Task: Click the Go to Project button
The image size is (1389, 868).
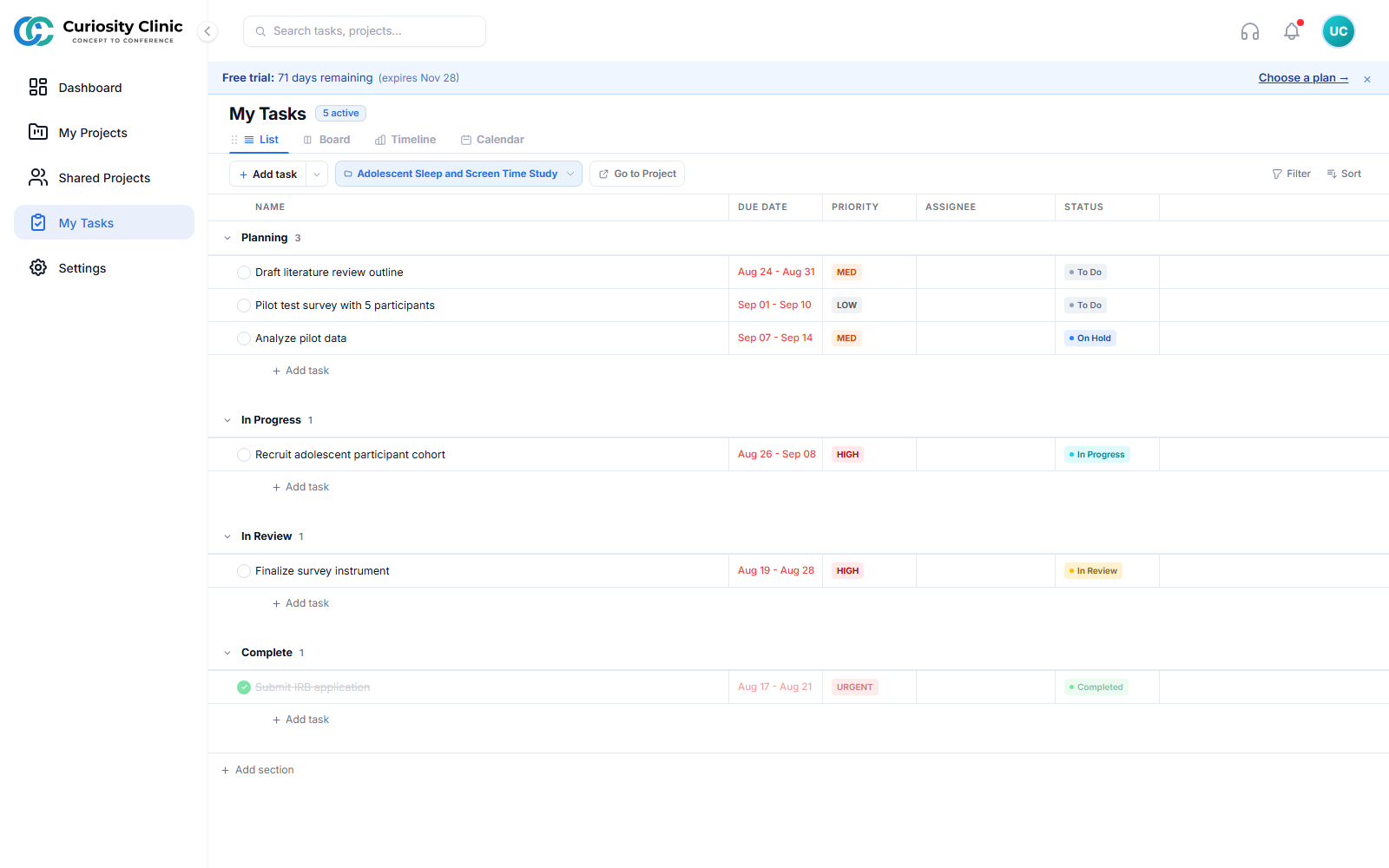Action: pos(637,174)
